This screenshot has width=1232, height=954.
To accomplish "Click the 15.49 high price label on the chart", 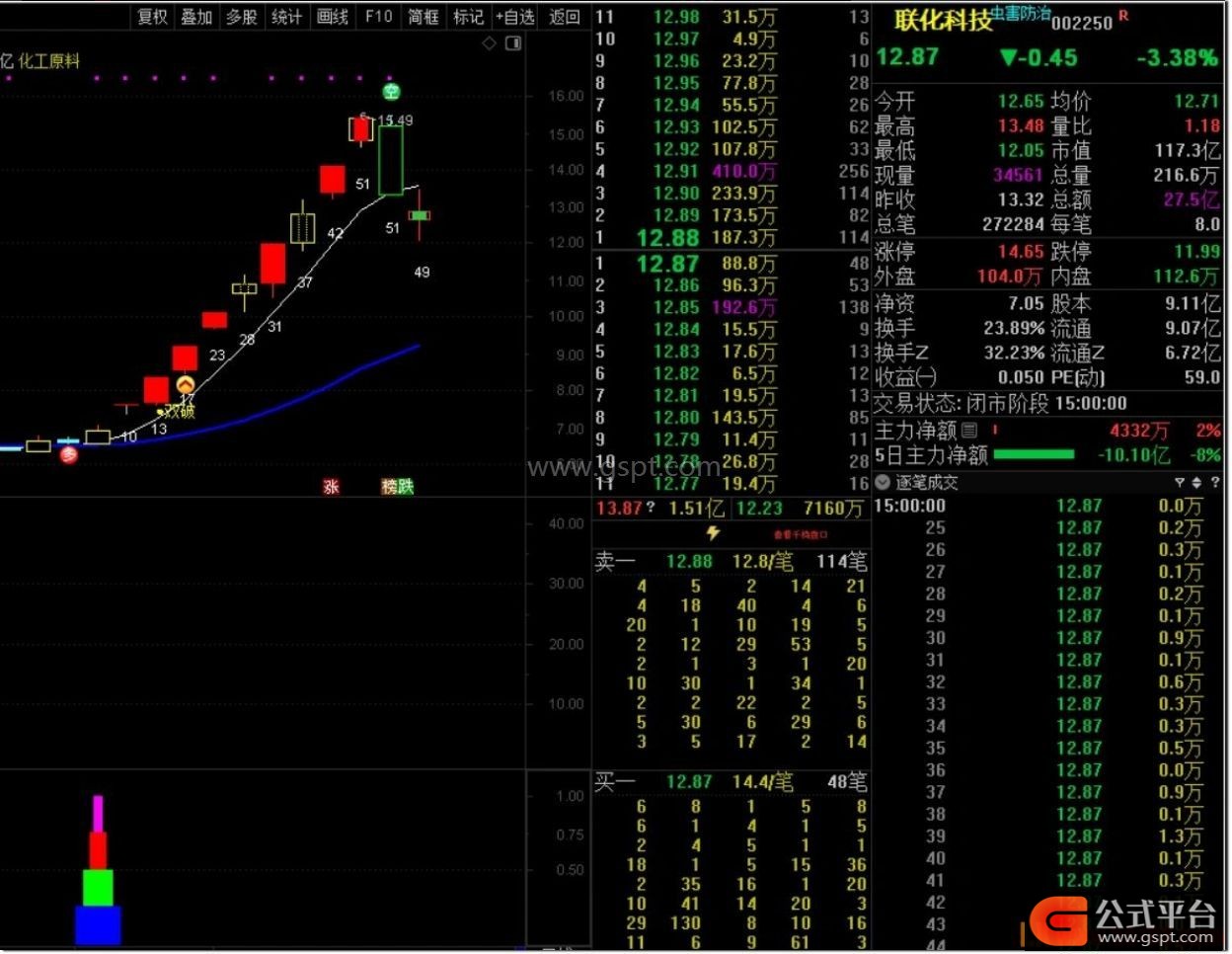I will (x=396, y=120).
